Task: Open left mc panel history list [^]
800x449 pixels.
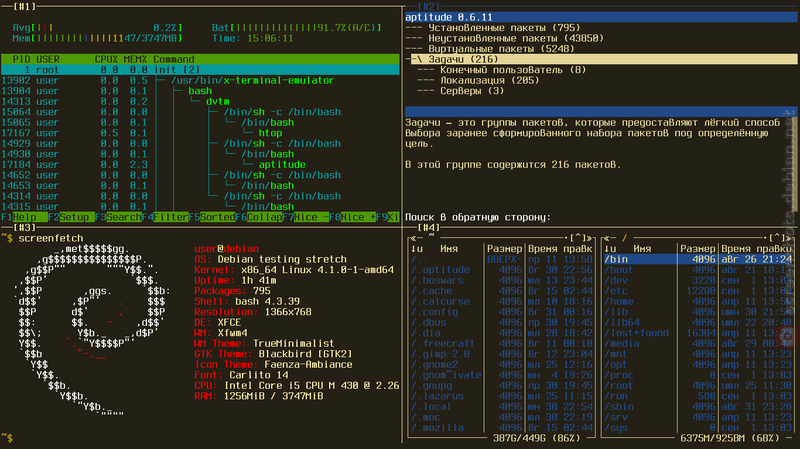Action: click(x=578, y=238)
